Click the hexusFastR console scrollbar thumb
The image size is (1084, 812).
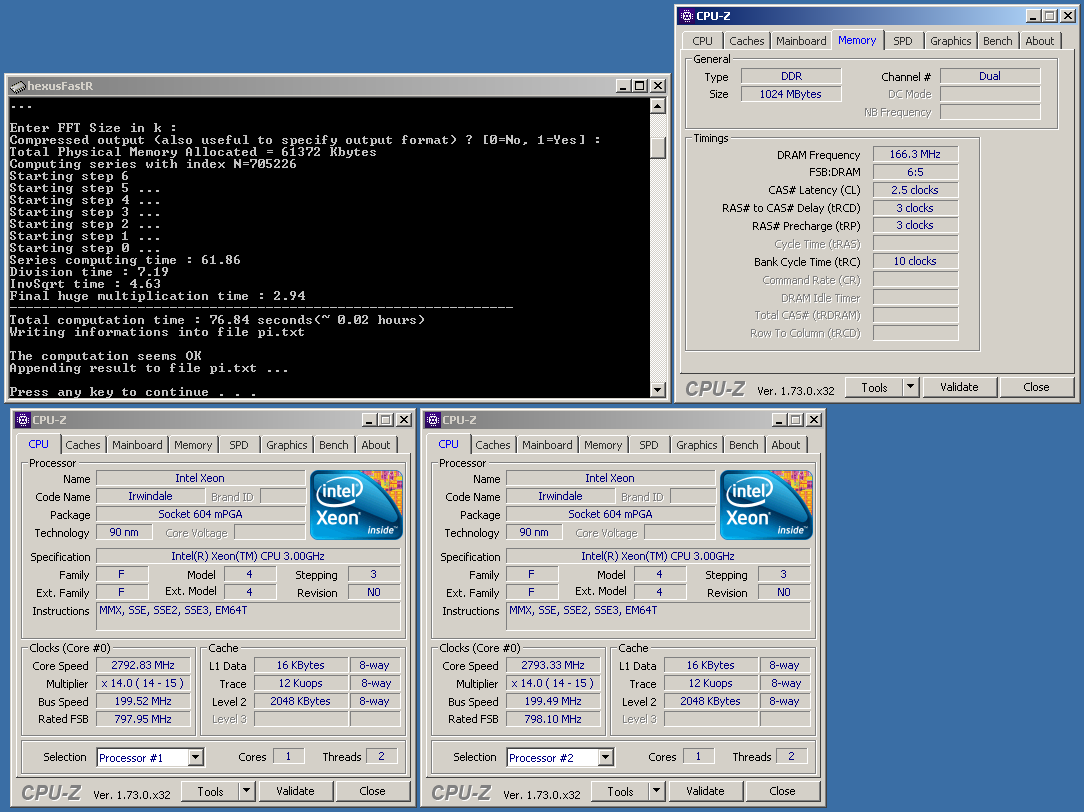coord(658,147)
